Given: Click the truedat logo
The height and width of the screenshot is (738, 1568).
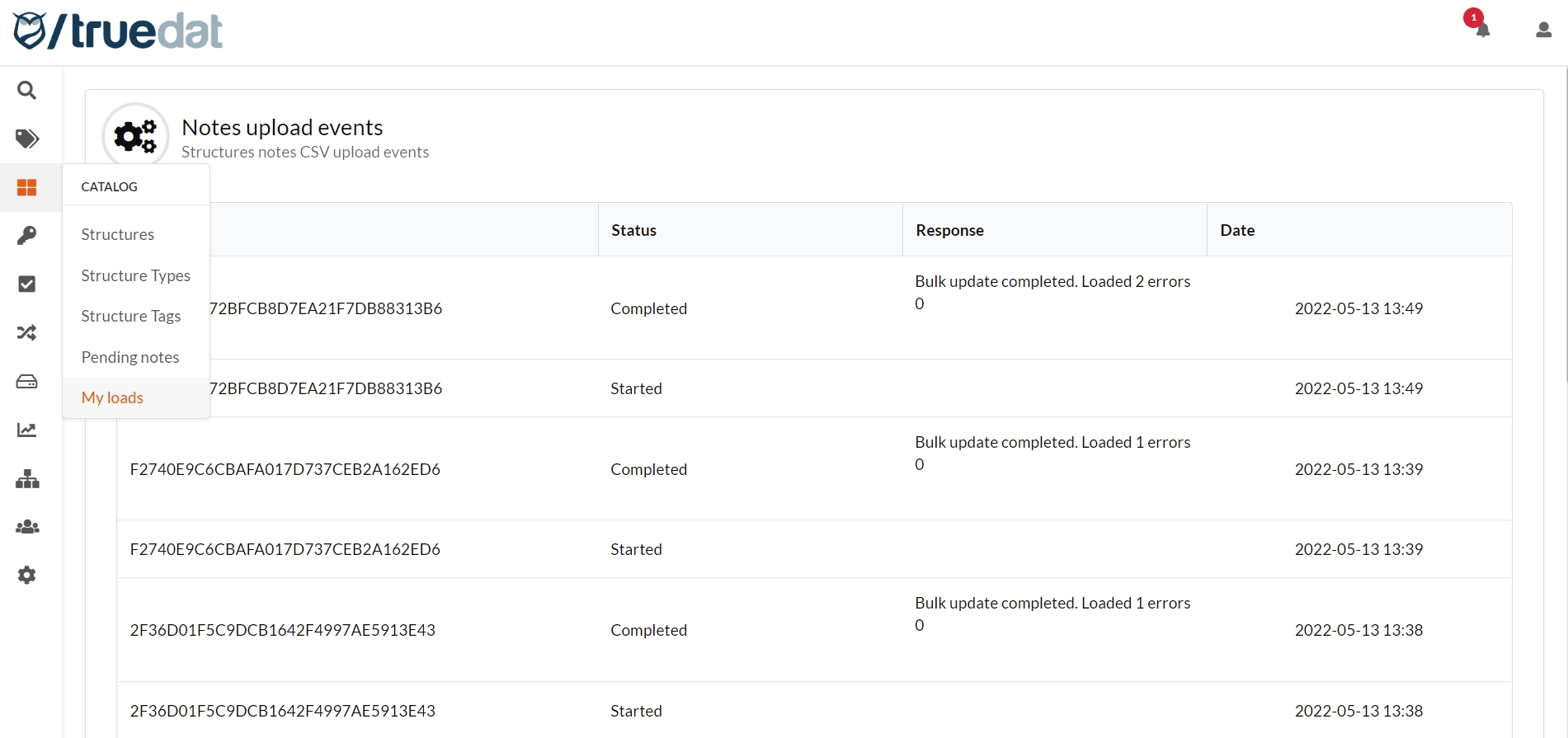Looking at the screenshot, I should (118, 31).
